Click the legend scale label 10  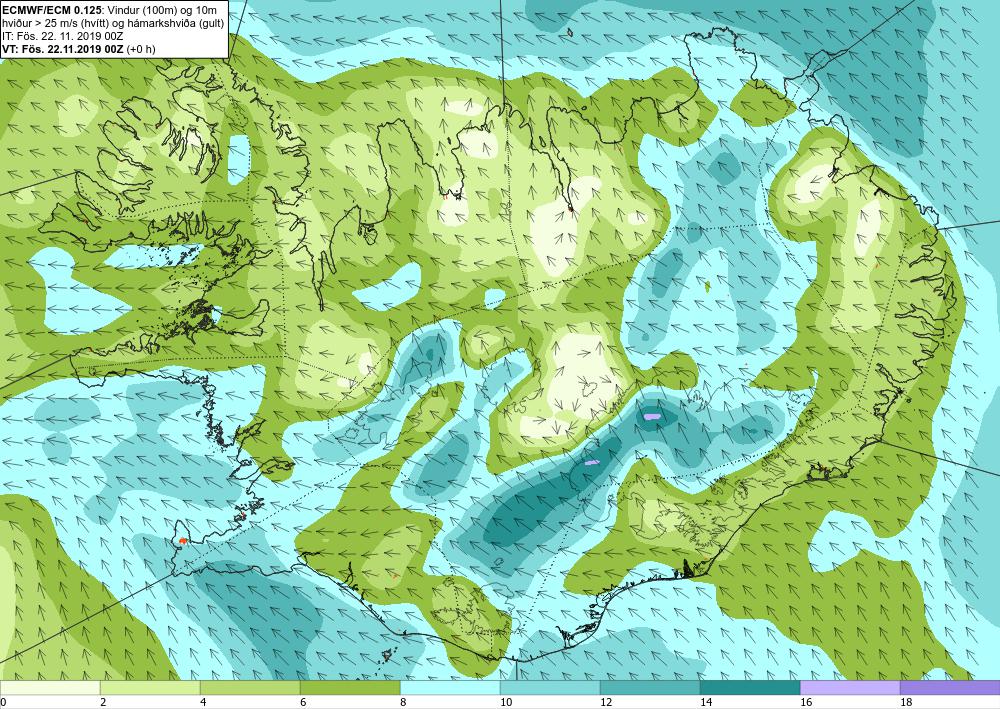click(x=506, y=702)
